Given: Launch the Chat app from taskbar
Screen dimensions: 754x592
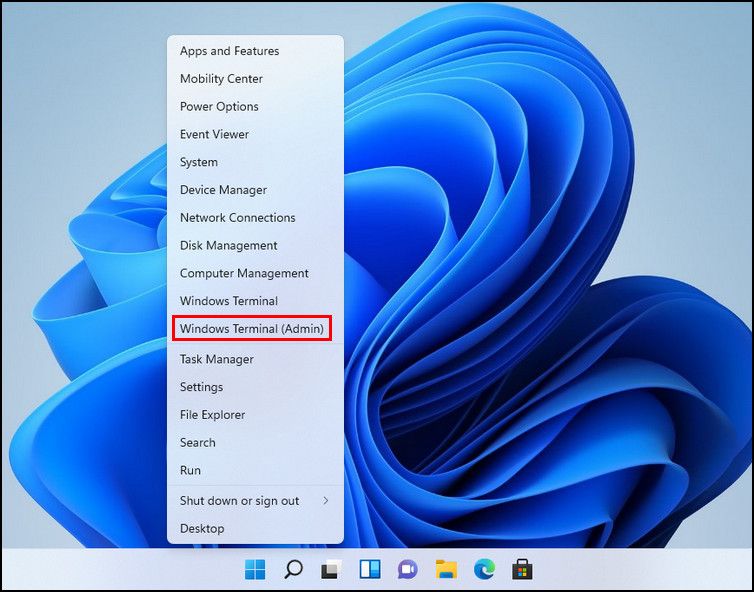Looking at the screenshot, I should 407,569.
